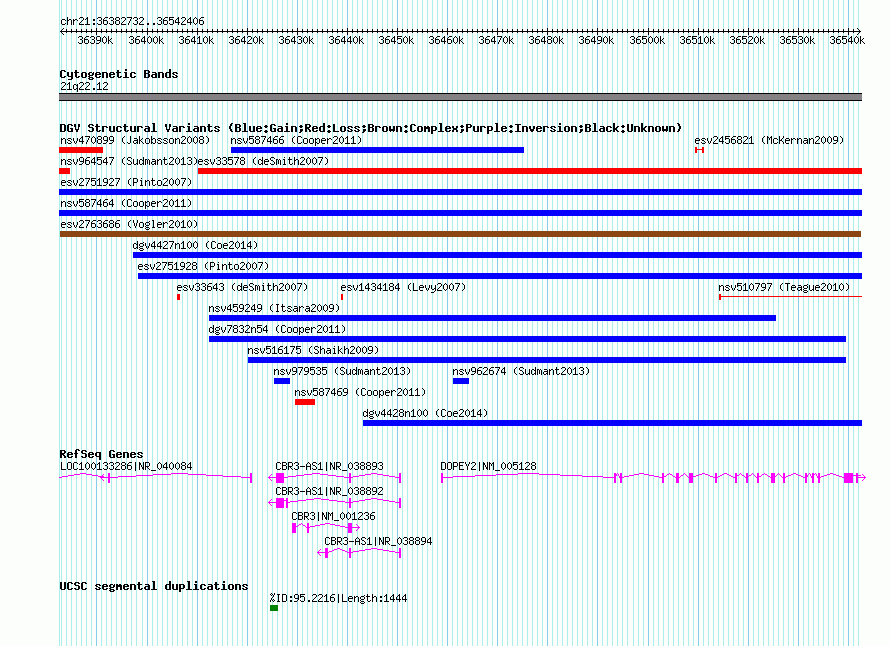Open gene CBR3-AS1|NR_038893 label
The width and height of the screenshot is (890, 646).
[329, 467]
